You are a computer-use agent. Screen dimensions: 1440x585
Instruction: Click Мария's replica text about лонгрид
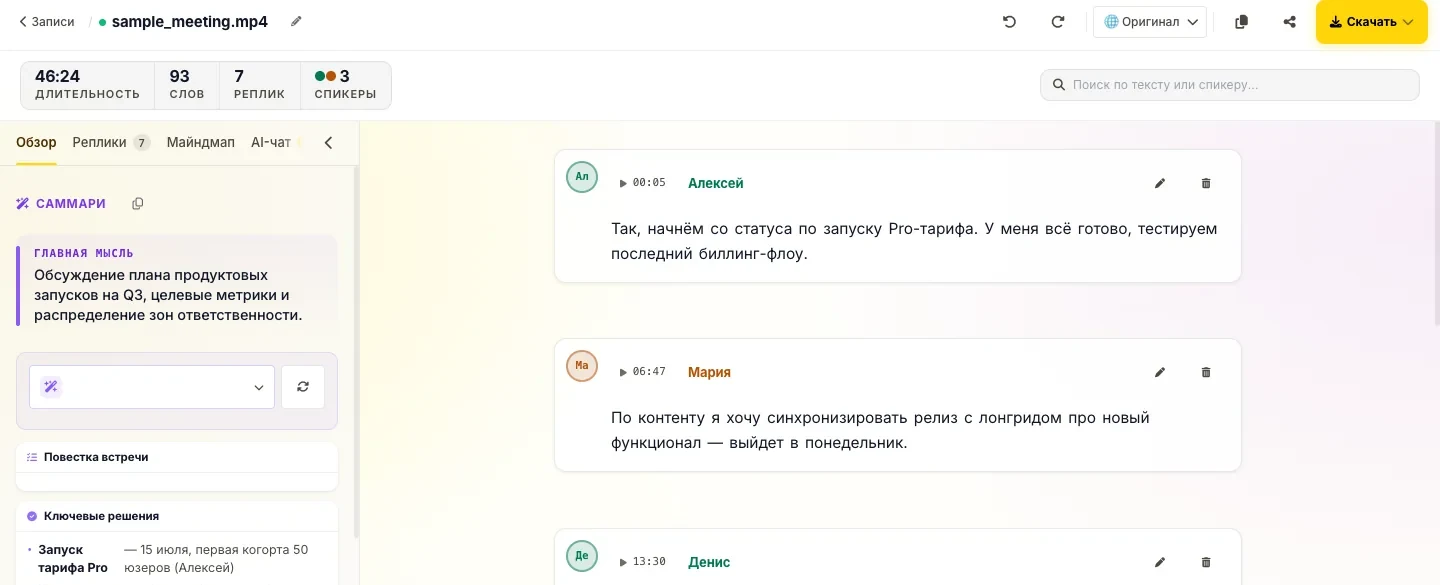(880, 430)
